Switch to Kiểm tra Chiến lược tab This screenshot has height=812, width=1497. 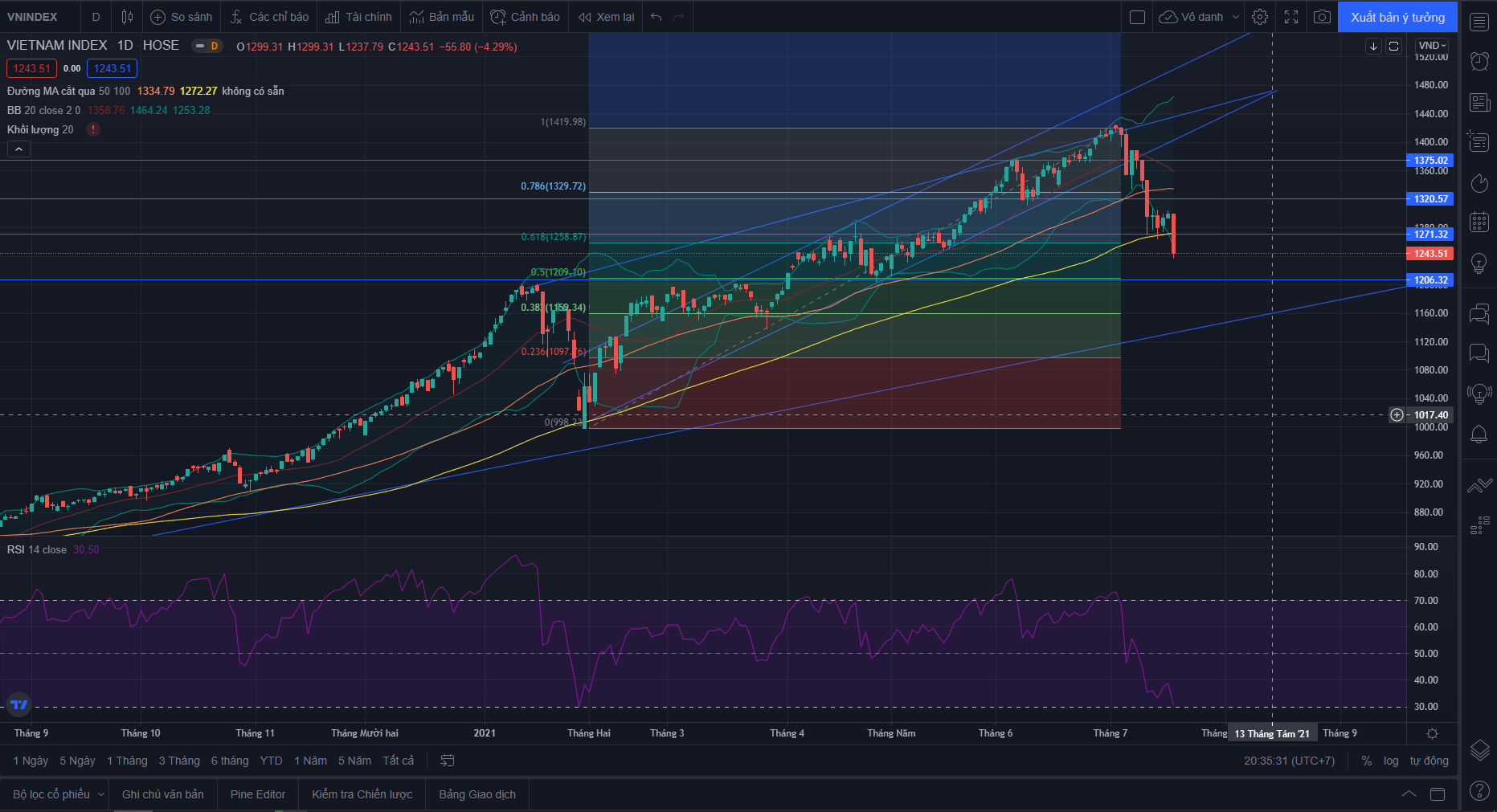click(x=362, y=794)
